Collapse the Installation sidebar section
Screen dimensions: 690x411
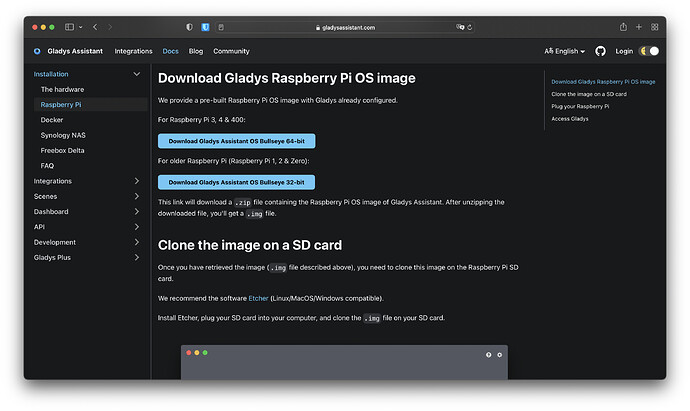[137, 74]
